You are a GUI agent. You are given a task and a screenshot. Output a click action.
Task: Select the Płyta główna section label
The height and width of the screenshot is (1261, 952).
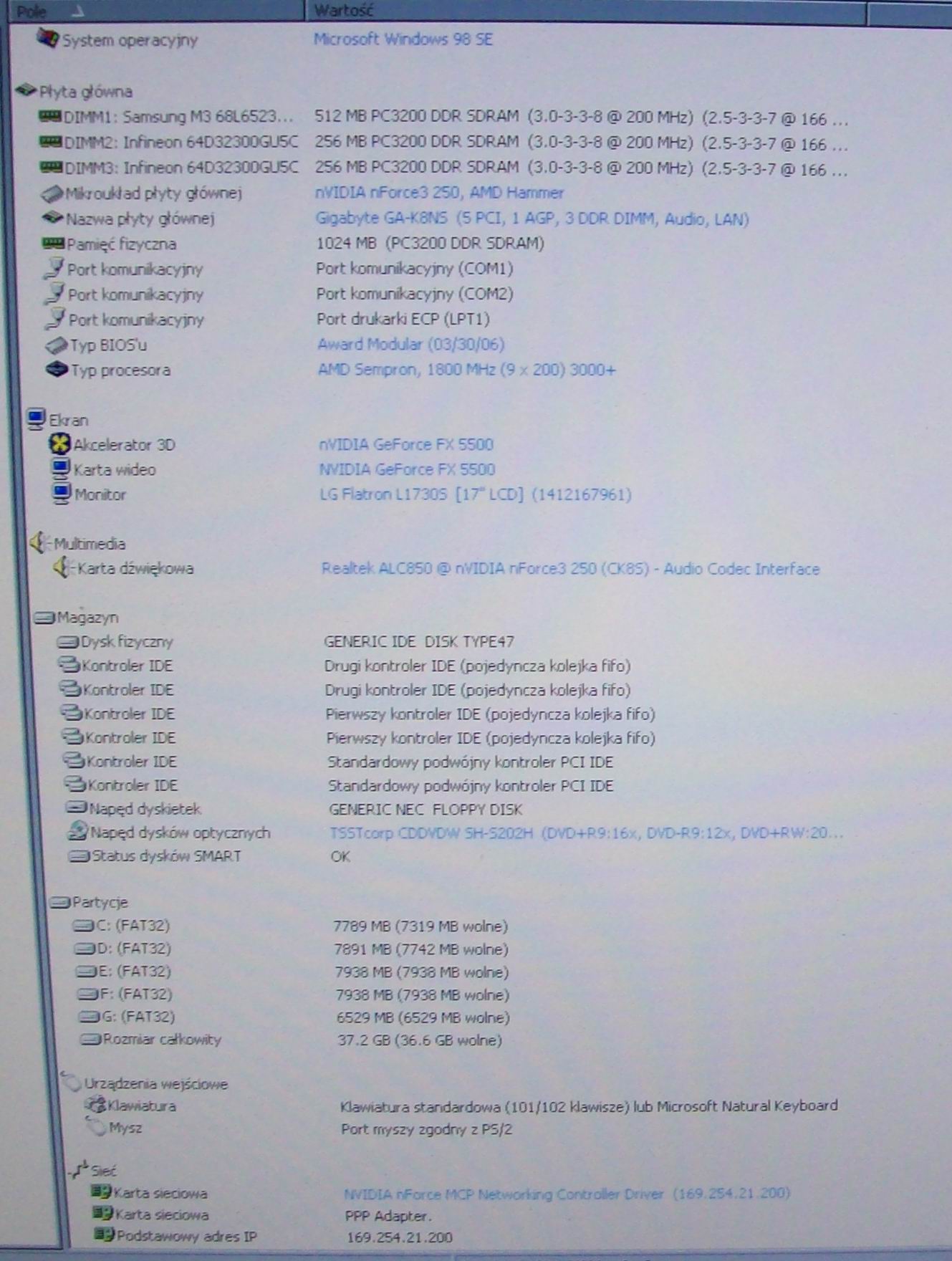[86, 91]
